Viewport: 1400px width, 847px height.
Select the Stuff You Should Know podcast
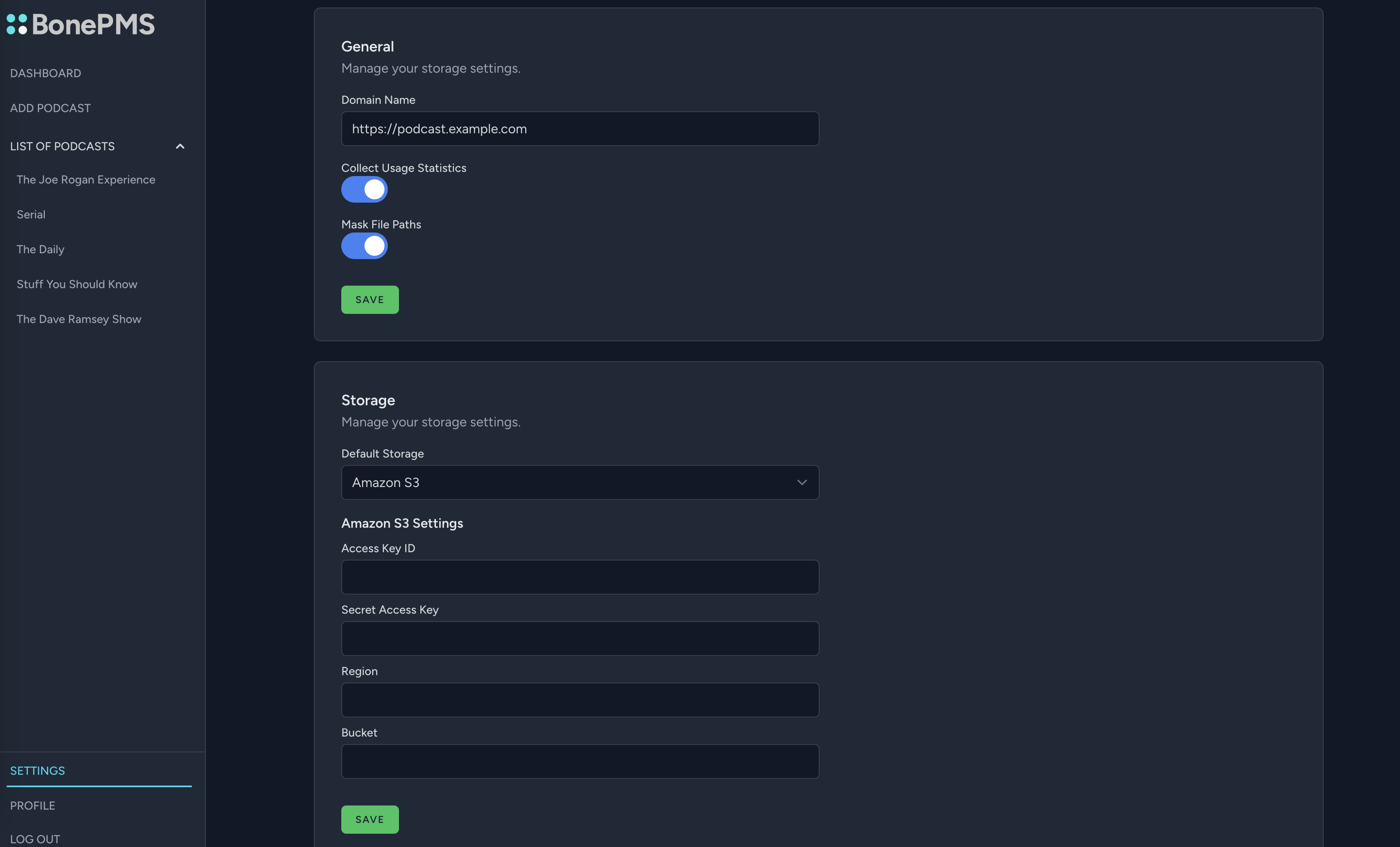pos(77,284)
